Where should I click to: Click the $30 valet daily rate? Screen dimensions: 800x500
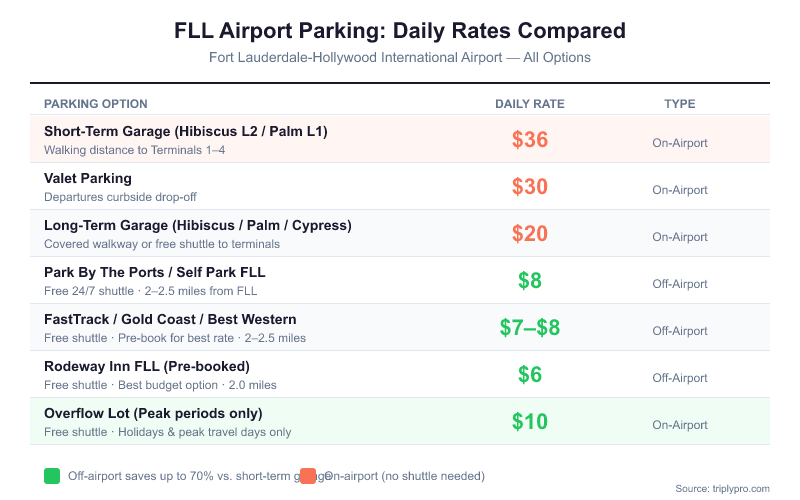tap(530, 187)
